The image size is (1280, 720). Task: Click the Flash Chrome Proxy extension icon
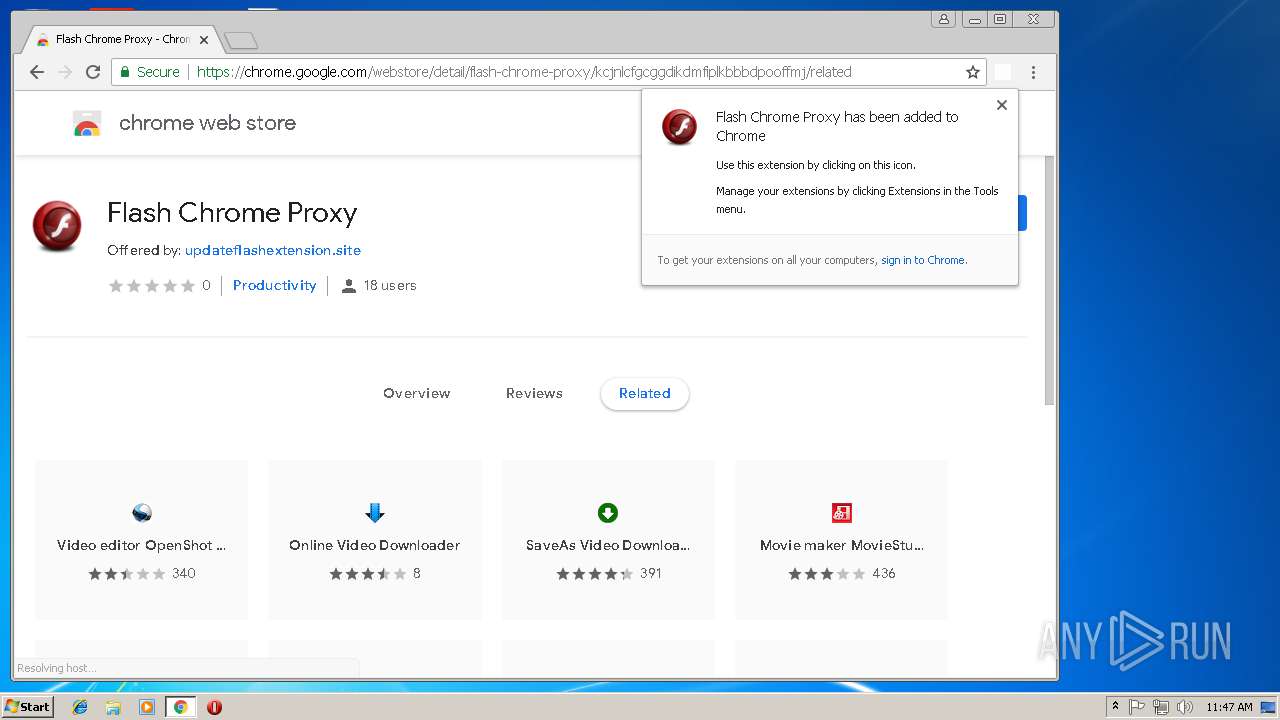[57, 225]
